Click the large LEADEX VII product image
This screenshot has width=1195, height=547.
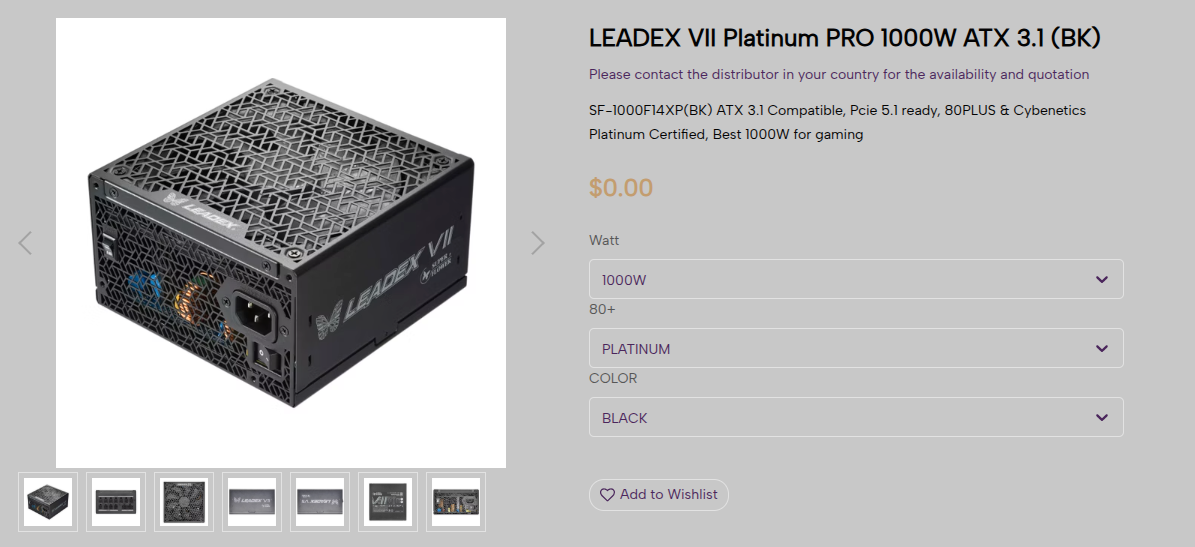[x=280, y=242]
